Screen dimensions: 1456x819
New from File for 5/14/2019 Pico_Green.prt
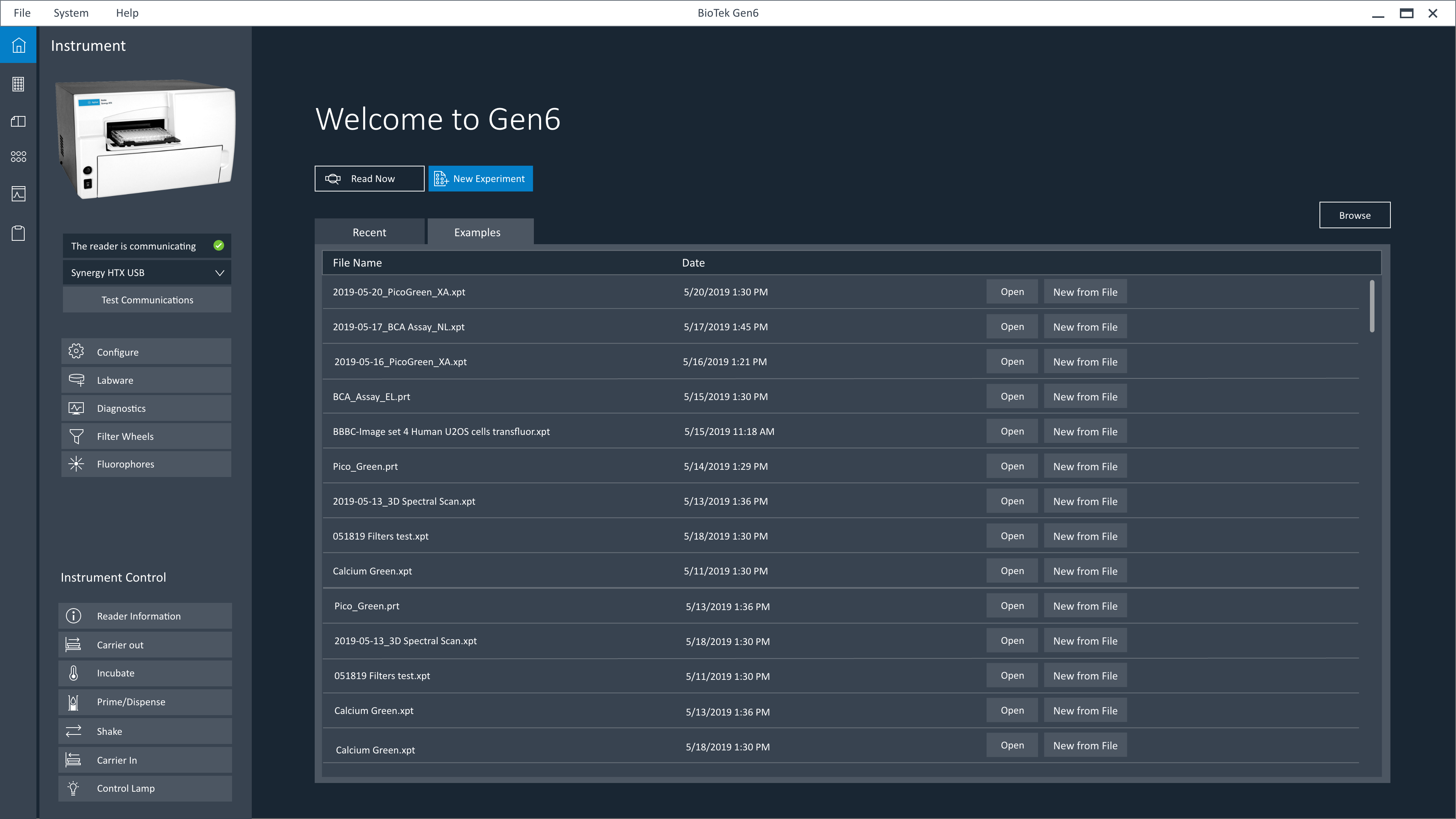pos(1085,466)
